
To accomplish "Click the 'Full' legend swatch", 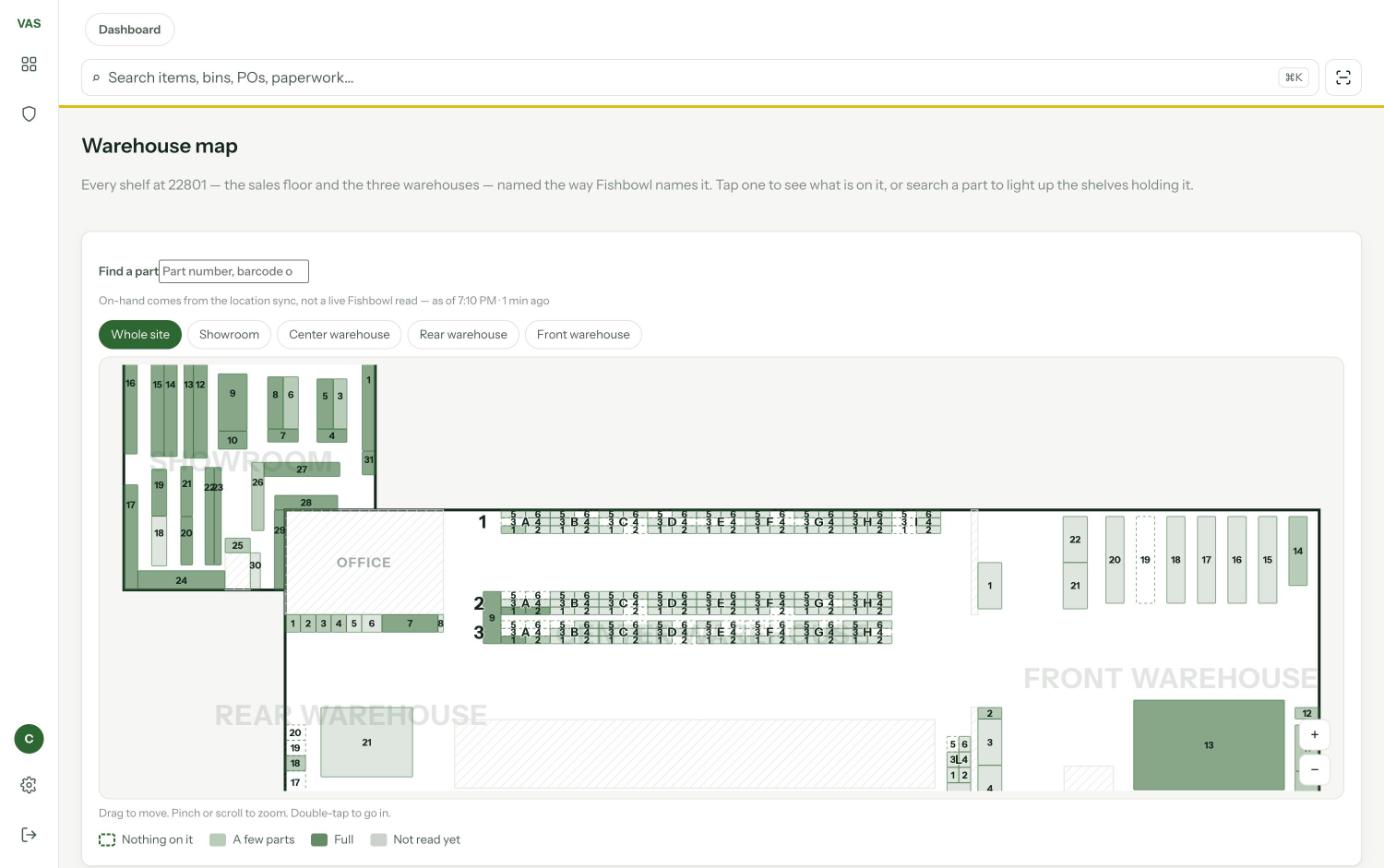I will (319, 840).
